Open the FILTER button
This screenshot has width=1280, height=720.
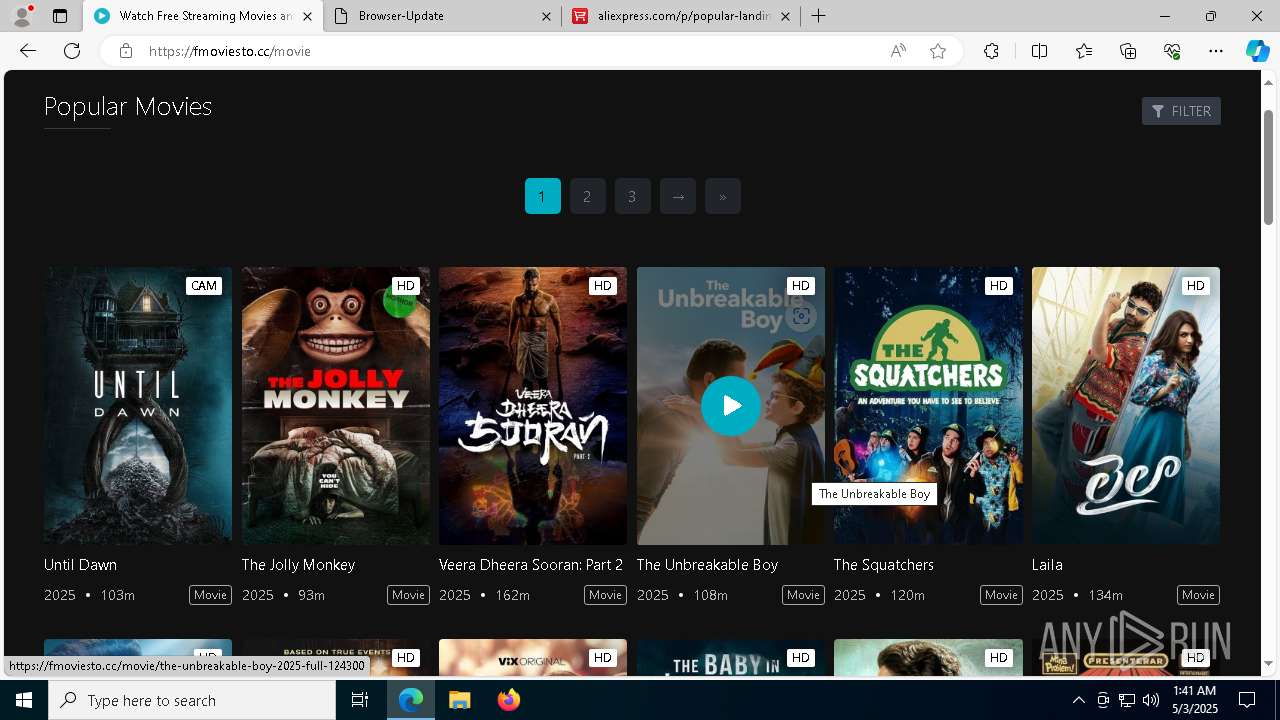click(1181, 111)
